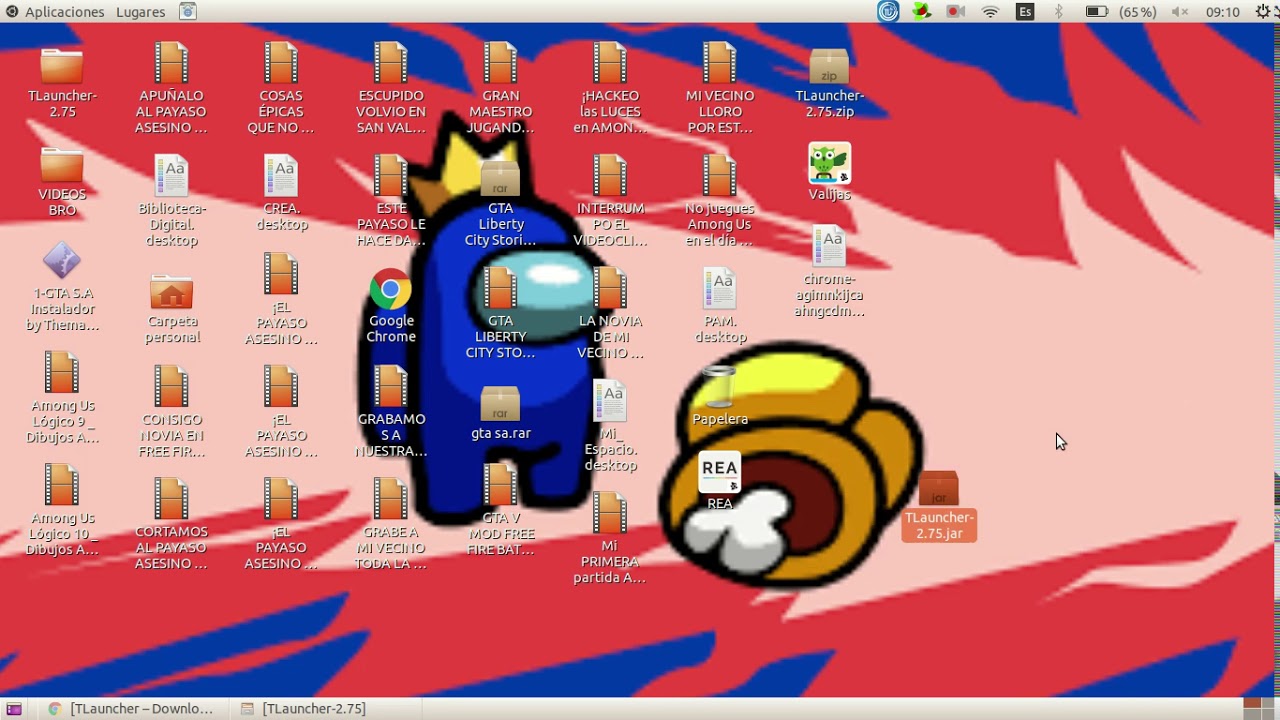Open Carpeta personal home folder
The height and width of the screenshot is (720, 1280).
coord(171,292)
